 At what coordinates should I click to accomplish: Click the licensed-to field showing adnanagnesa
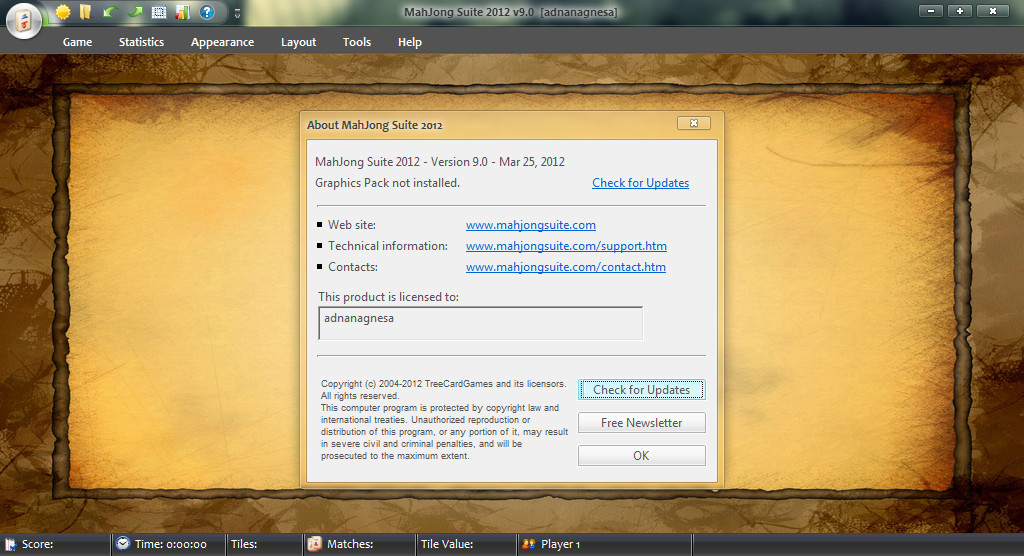(480, 323)
